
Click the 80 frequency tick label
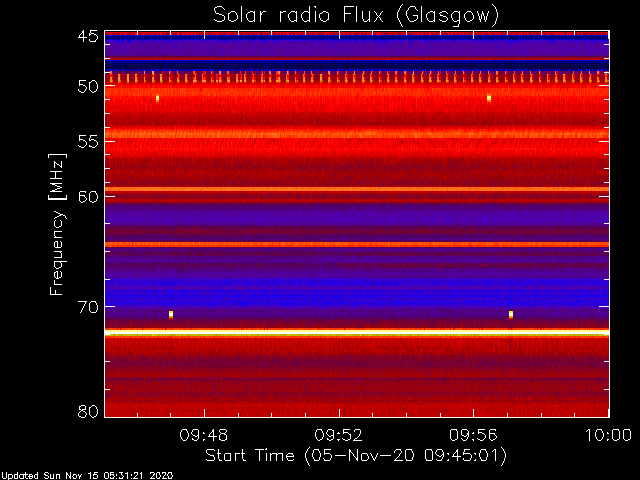(88, 411)
